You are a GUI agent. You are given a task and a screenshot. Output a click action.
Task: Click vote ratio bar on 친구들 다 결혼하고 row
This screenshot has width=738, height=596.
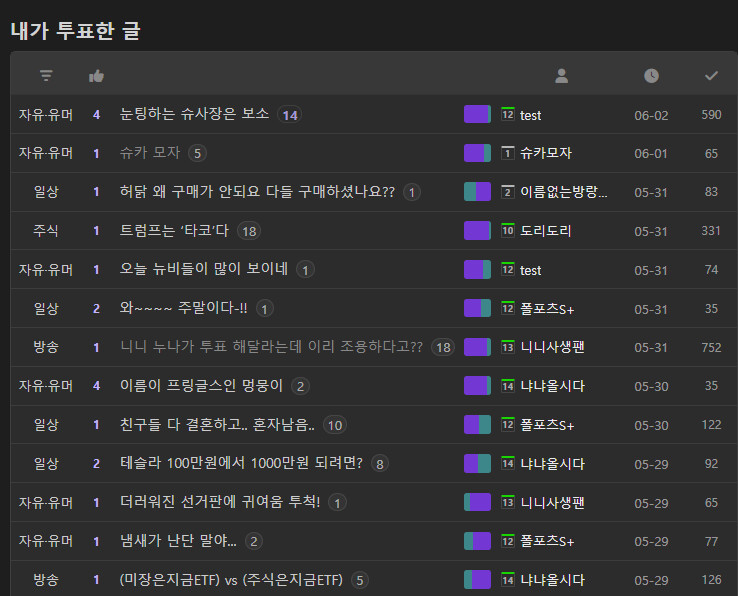coord(477,425)
